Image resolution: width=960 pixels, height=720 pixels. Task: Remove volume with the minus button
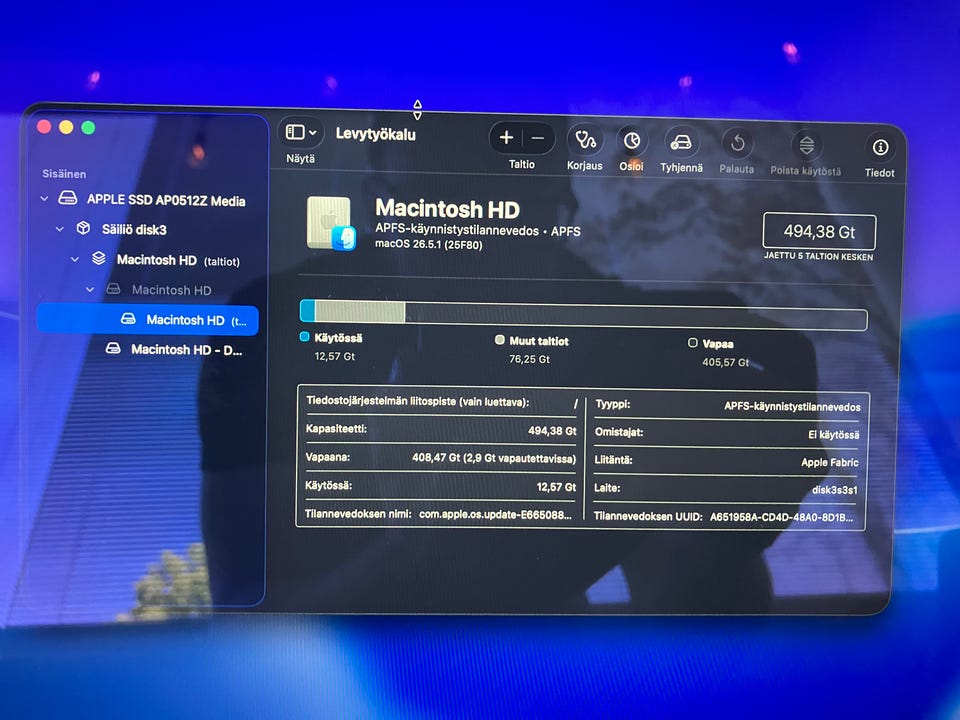click(x=538, y=139)
